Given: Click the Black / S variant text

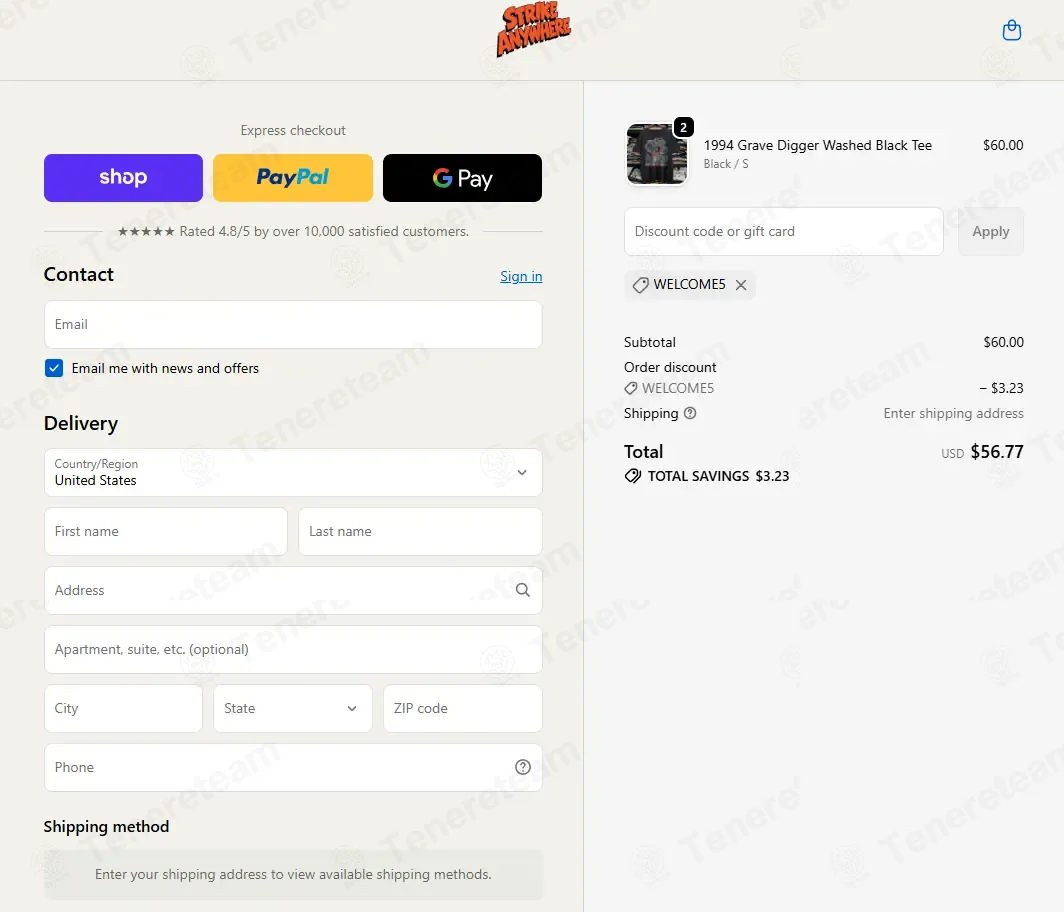Looking at the screenshot, I should (726, 164).
